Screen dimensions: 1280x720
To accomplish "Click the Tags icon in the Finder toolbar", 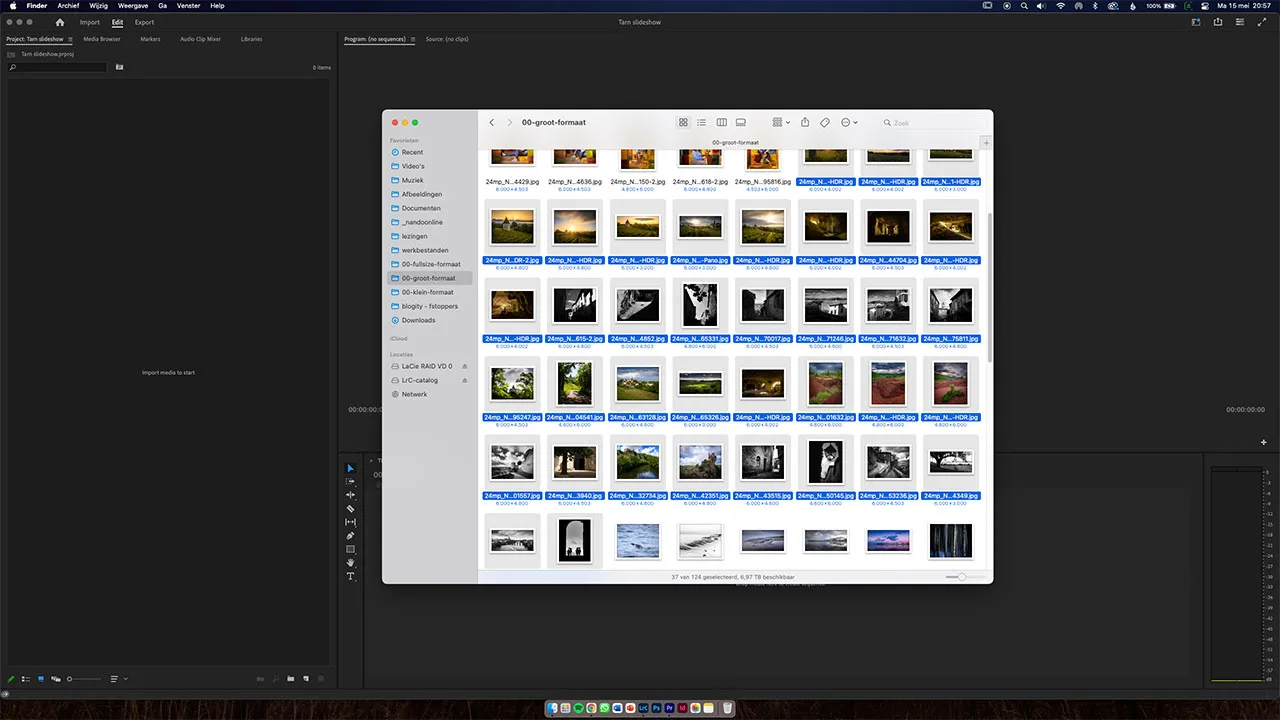I will [825, 122].
